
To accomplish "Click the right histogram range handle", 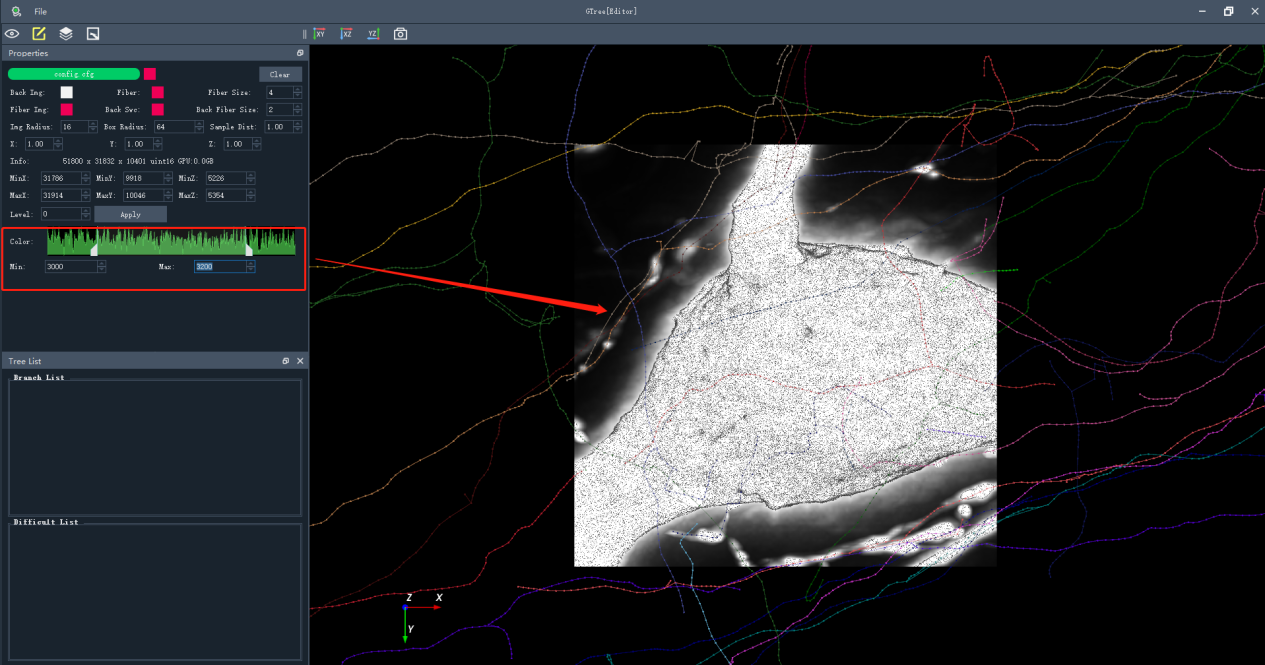I will [x=249, y=249].
